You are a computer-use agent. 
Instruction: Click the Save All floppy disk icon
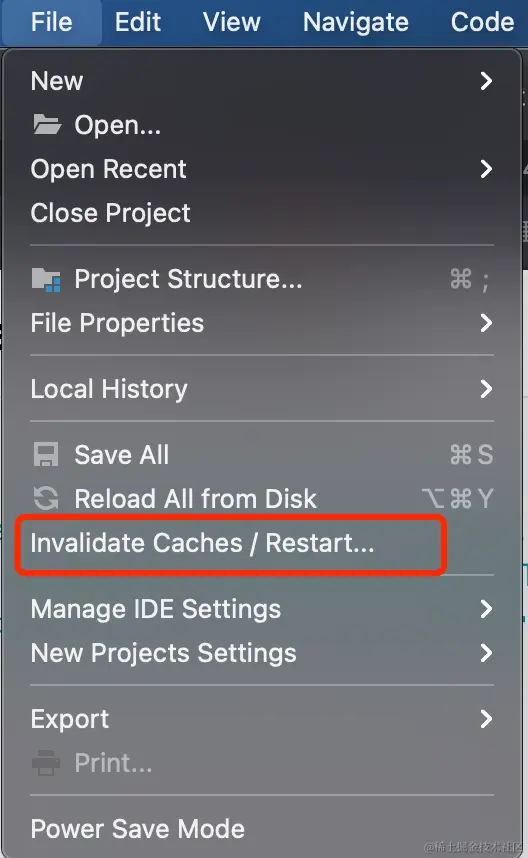coord(46,455)
